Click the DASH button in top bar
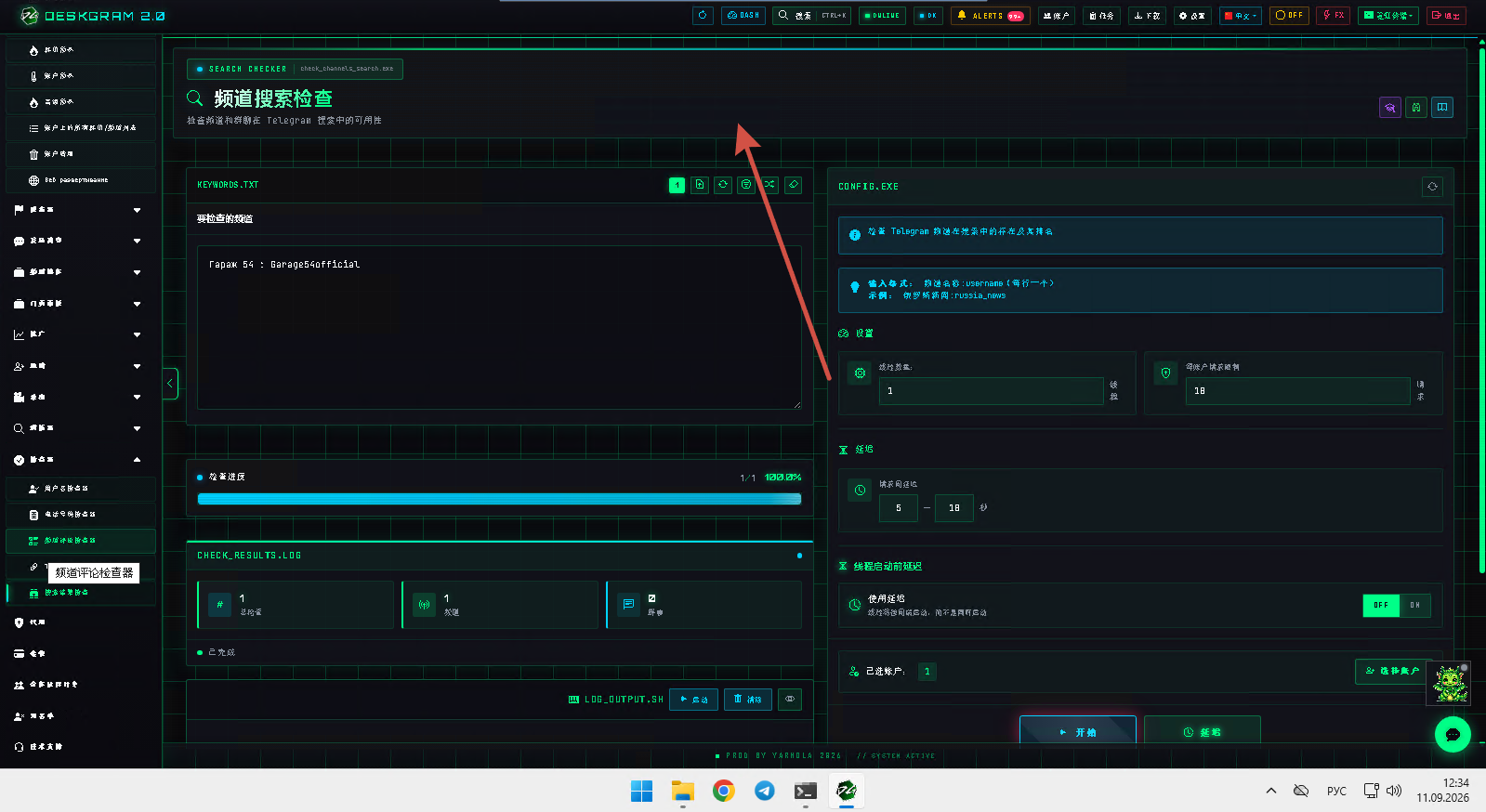This screenshot has height=812, width=1486. pos(743,15)
